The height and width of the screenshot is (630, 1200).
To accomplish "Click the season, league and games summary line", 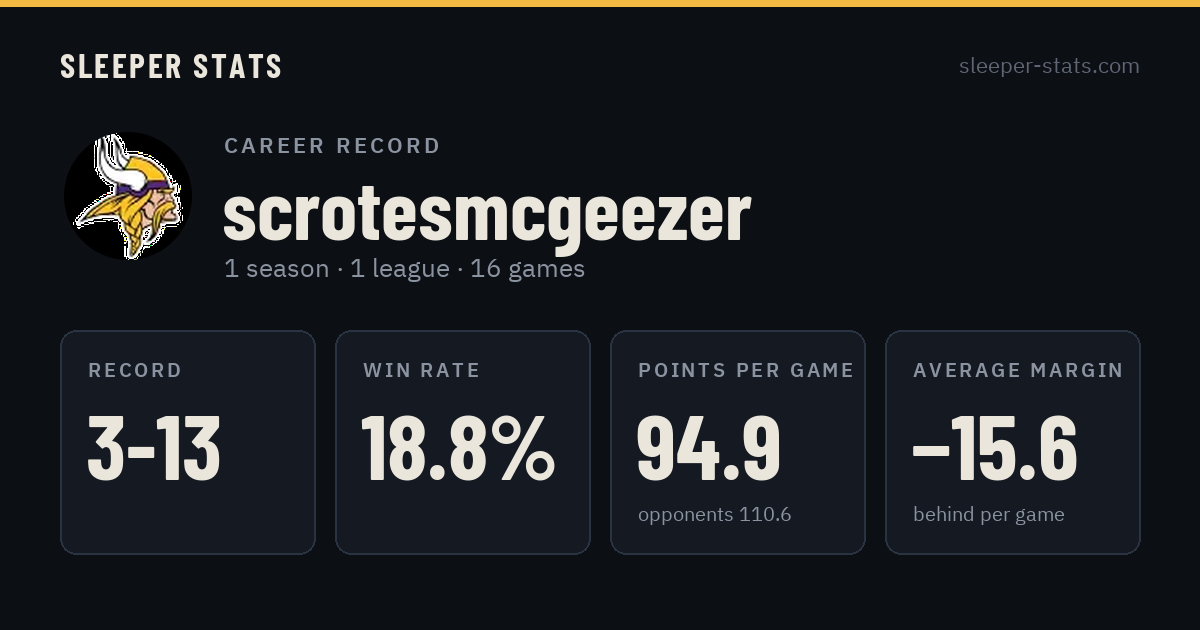I will [404, 269].
